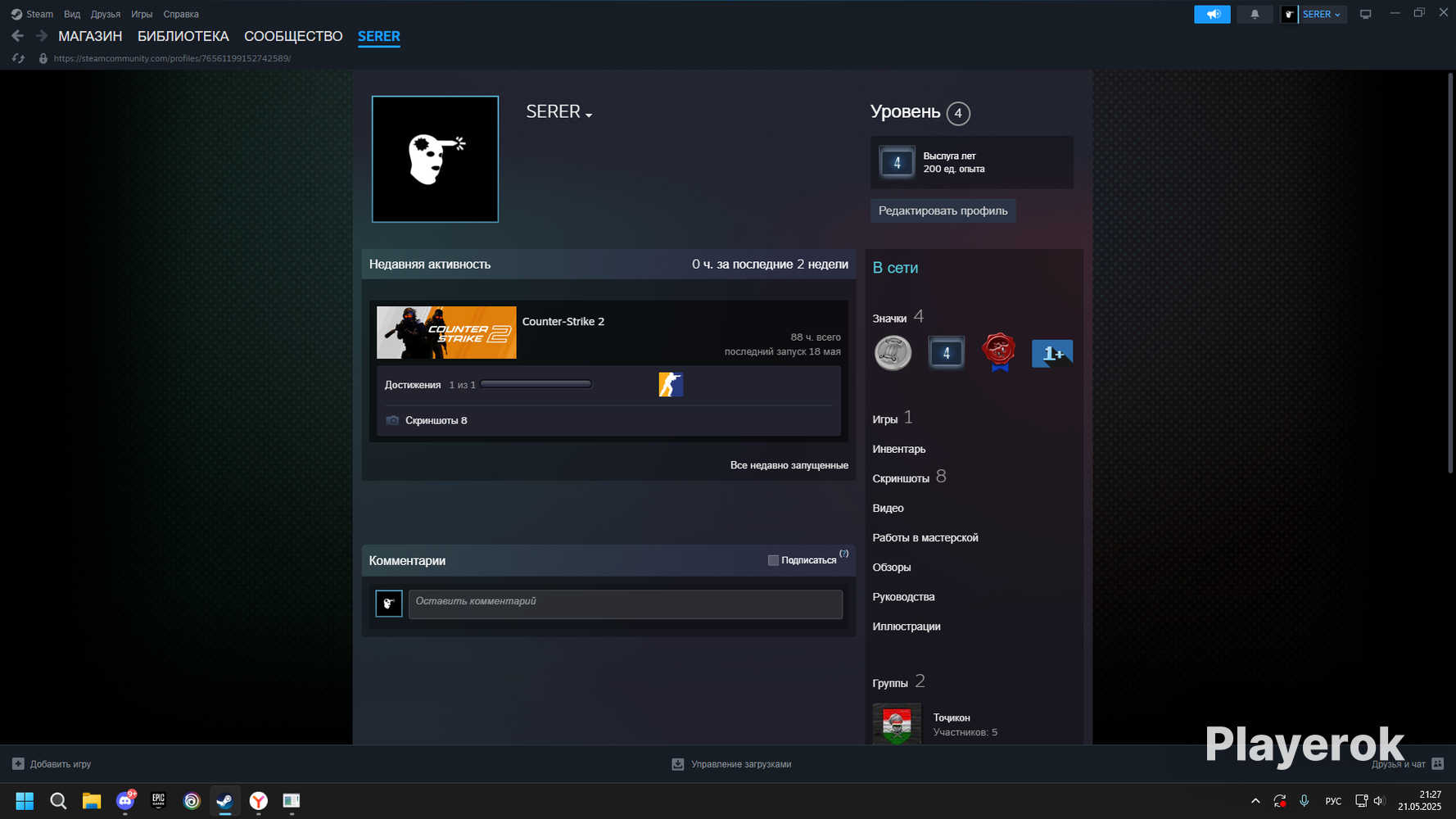Open the Справка menu
The width and height of the screenshot is (1456, 819).
(x=181, y=14)
